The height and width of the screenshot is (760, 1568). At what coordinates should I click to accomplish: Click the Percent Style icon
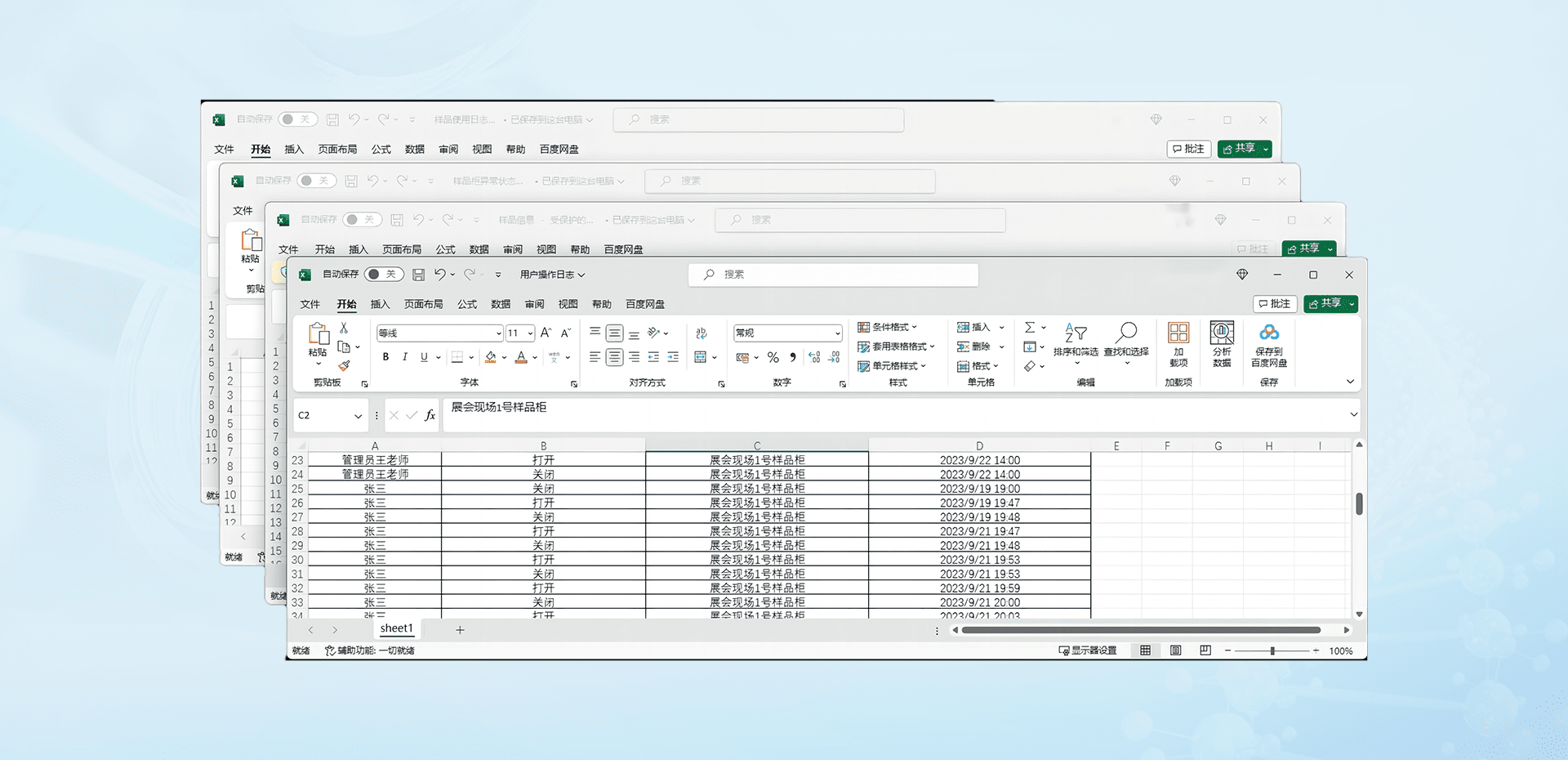[773, 357]
